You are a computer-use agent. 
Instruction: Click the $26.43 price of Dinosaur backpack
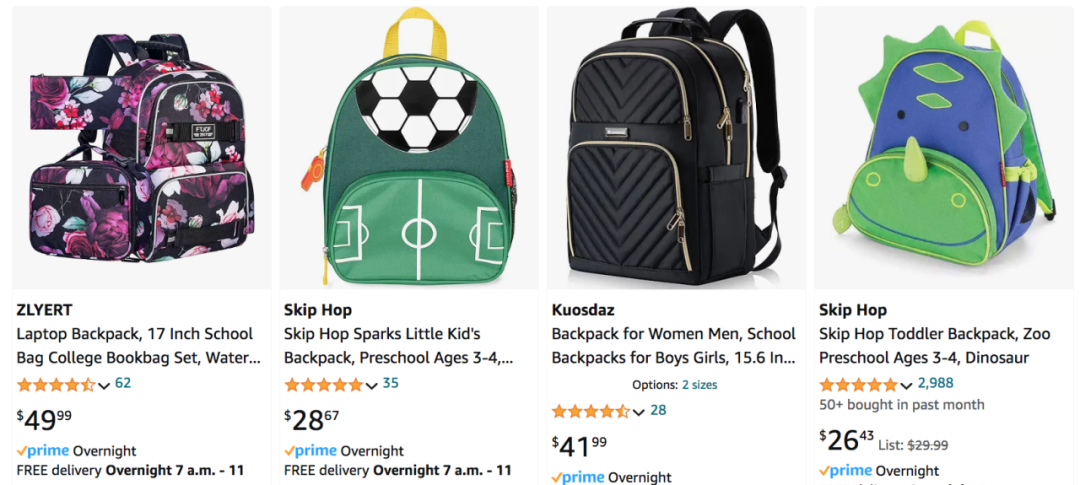[844, 440]
